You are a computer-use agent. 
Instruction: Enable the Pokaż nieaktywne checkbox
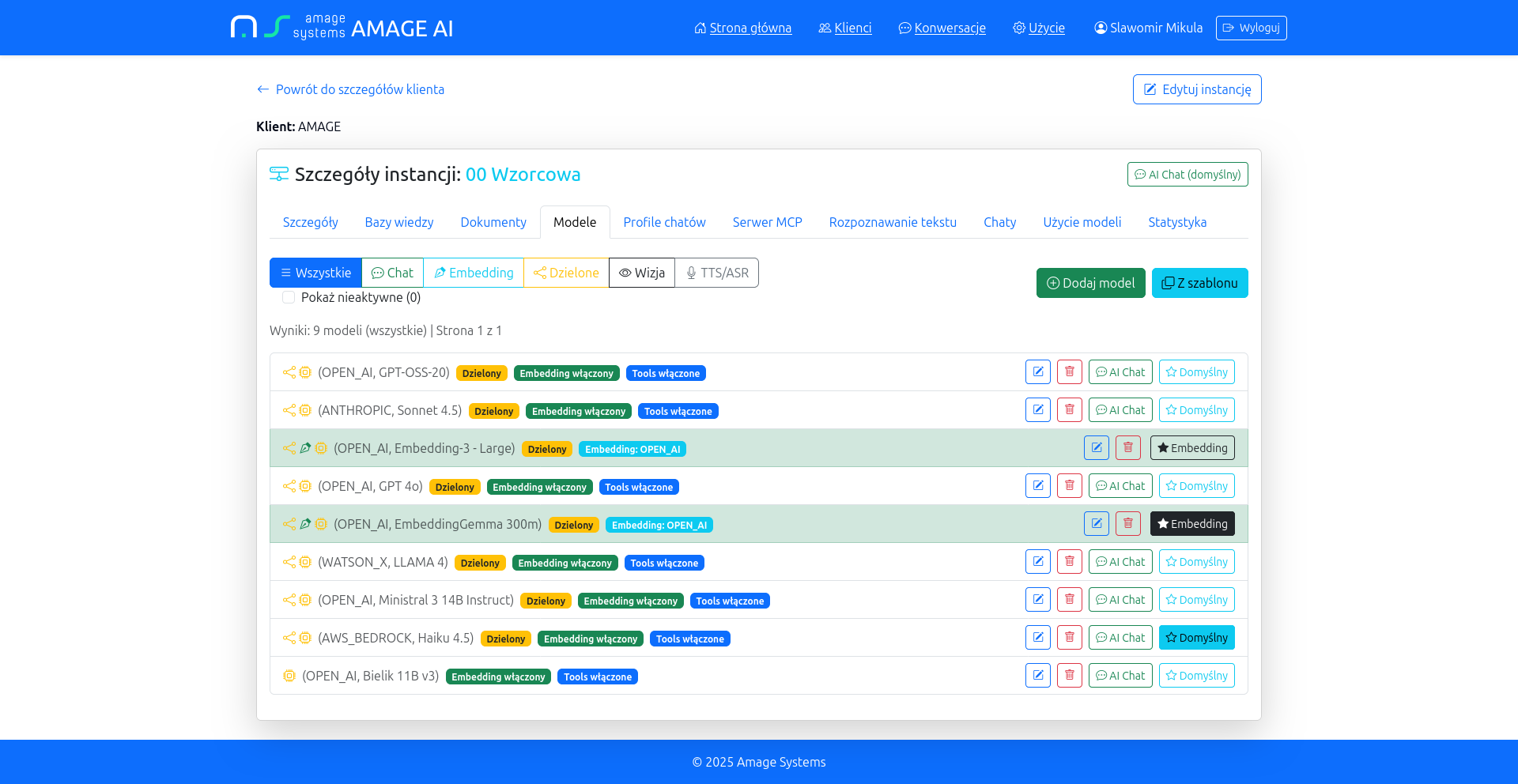(x=289, y=298)
